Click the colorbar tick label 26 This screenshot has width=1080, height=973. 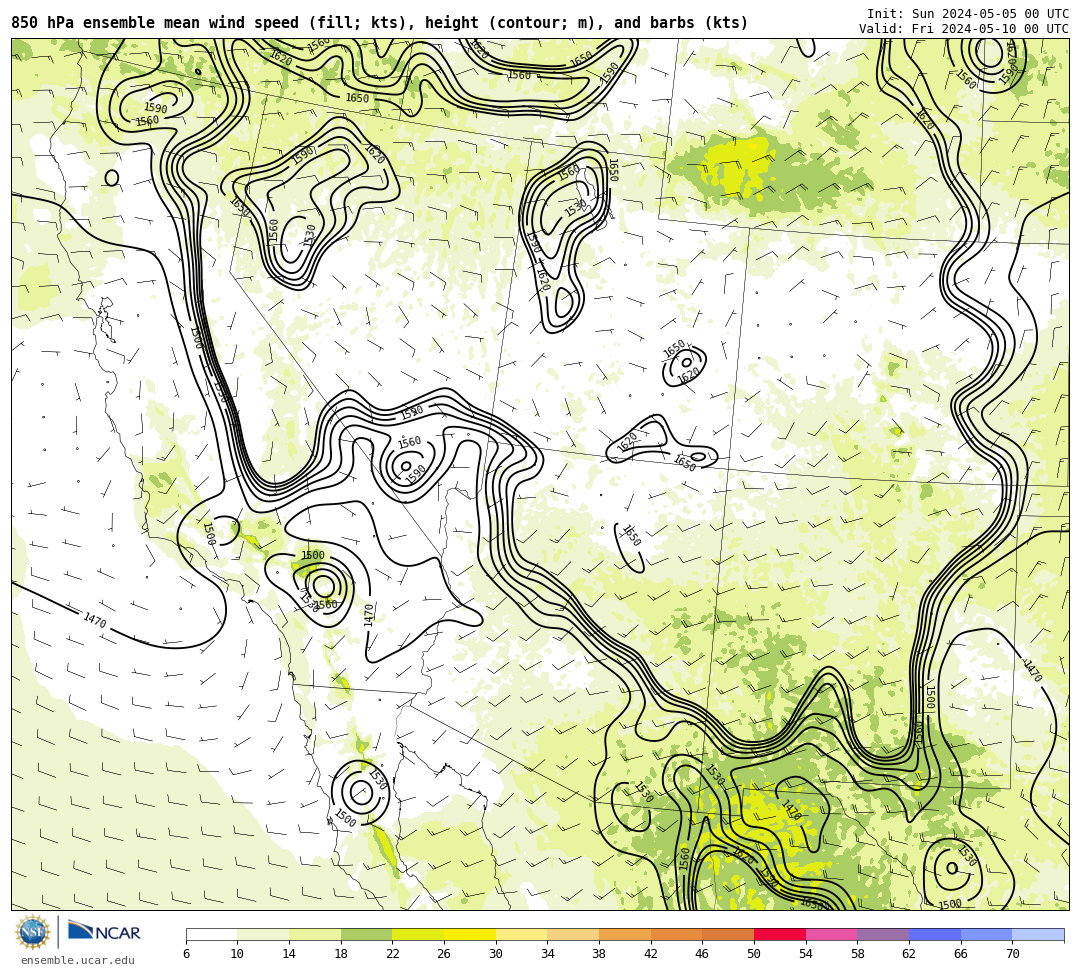pyautogui.click(x=444, y=954)
